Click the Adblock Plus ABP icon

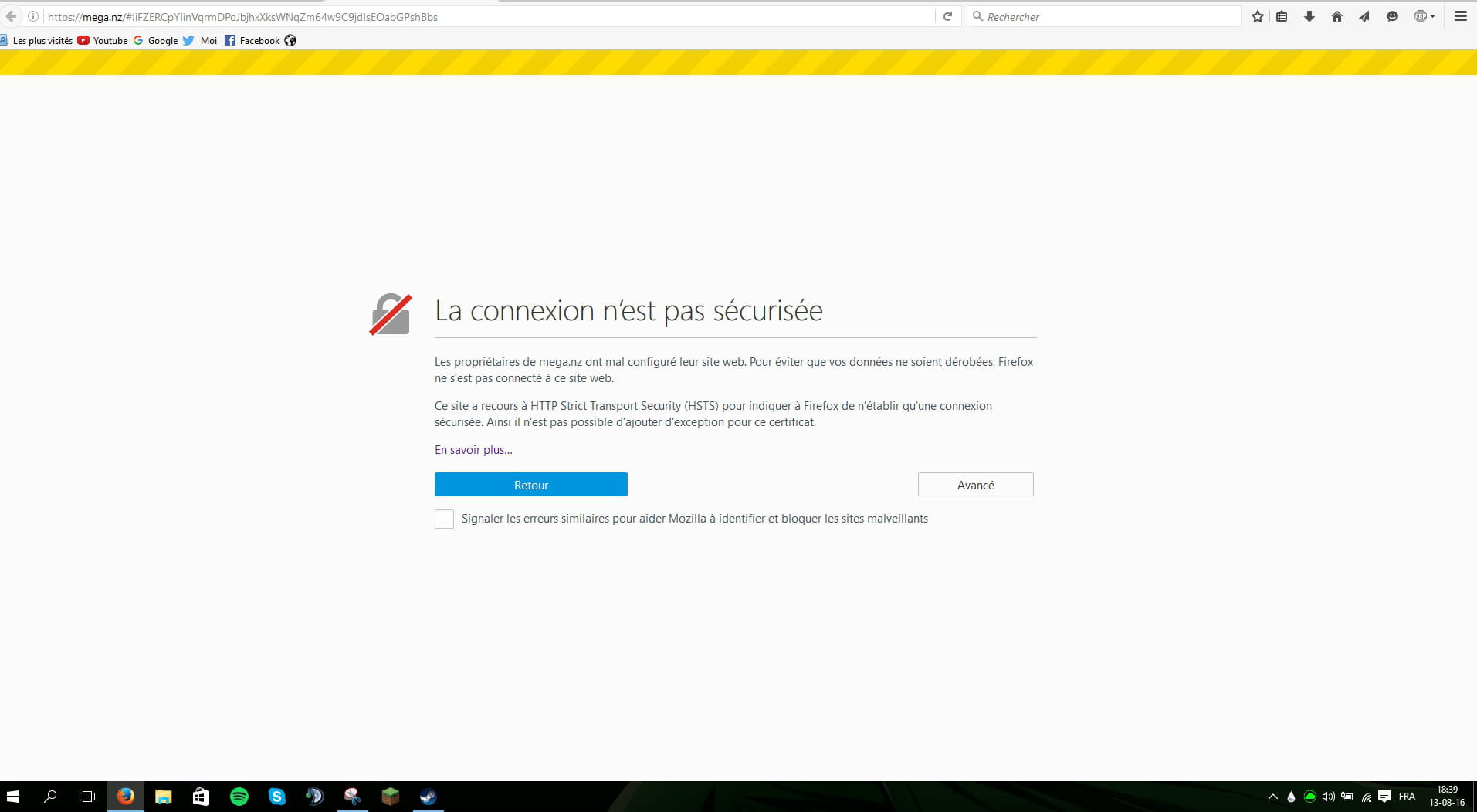pyautogui.click(x=1420, y=16)
